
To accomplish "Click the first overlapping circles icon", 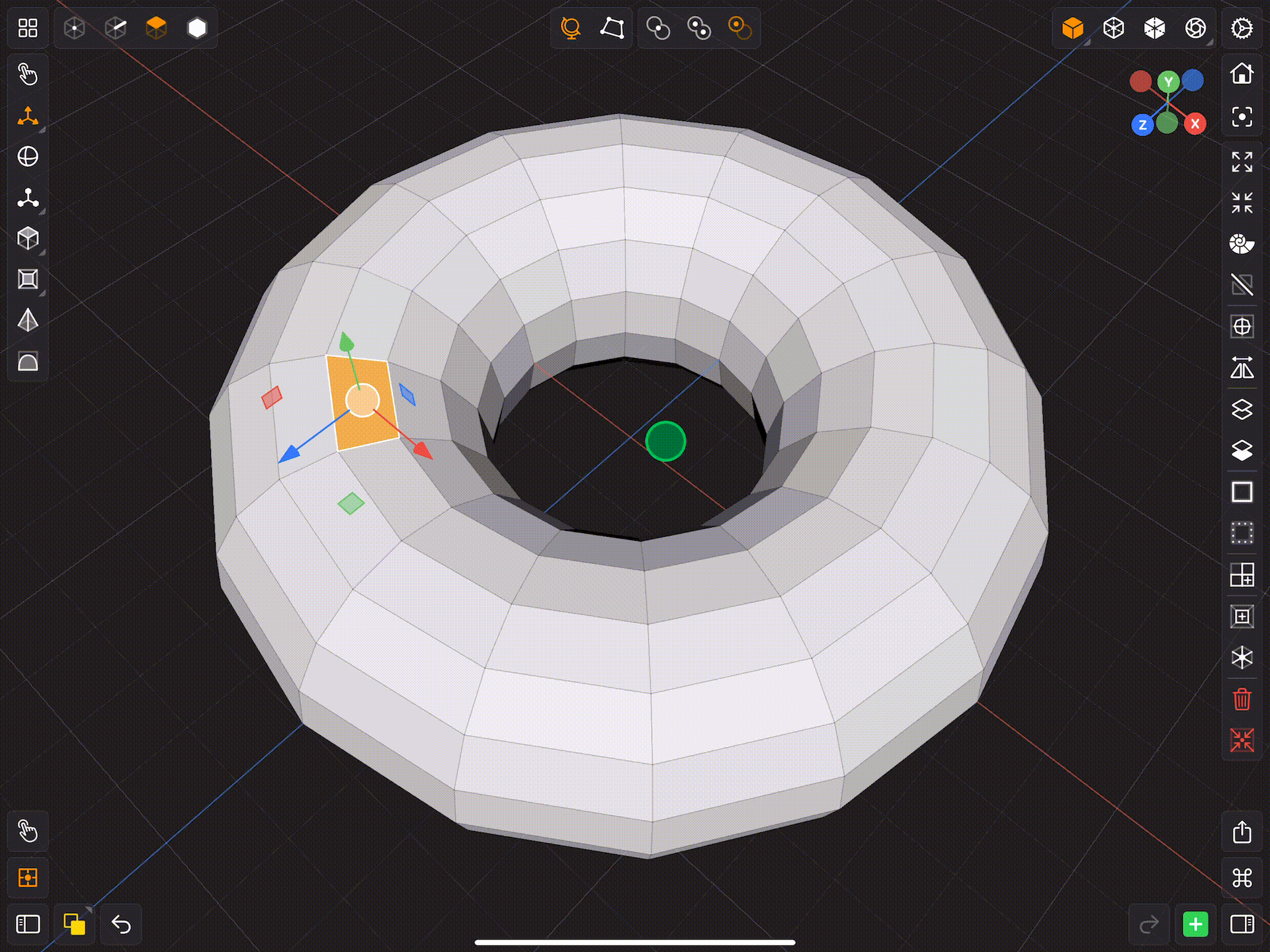I will [658, 28].
